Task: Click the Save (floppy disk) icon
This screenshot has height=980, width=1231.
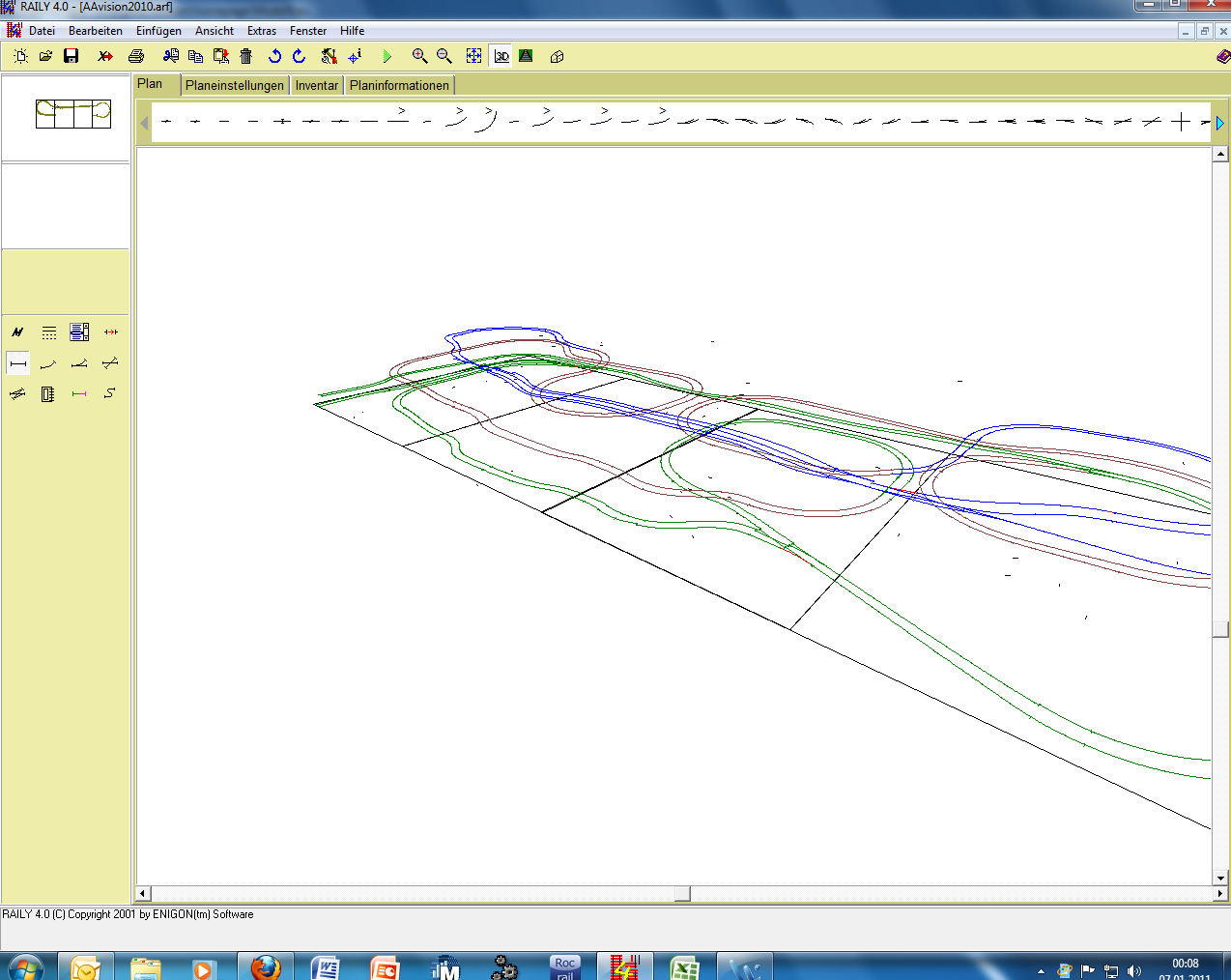Action: point(71,56)
